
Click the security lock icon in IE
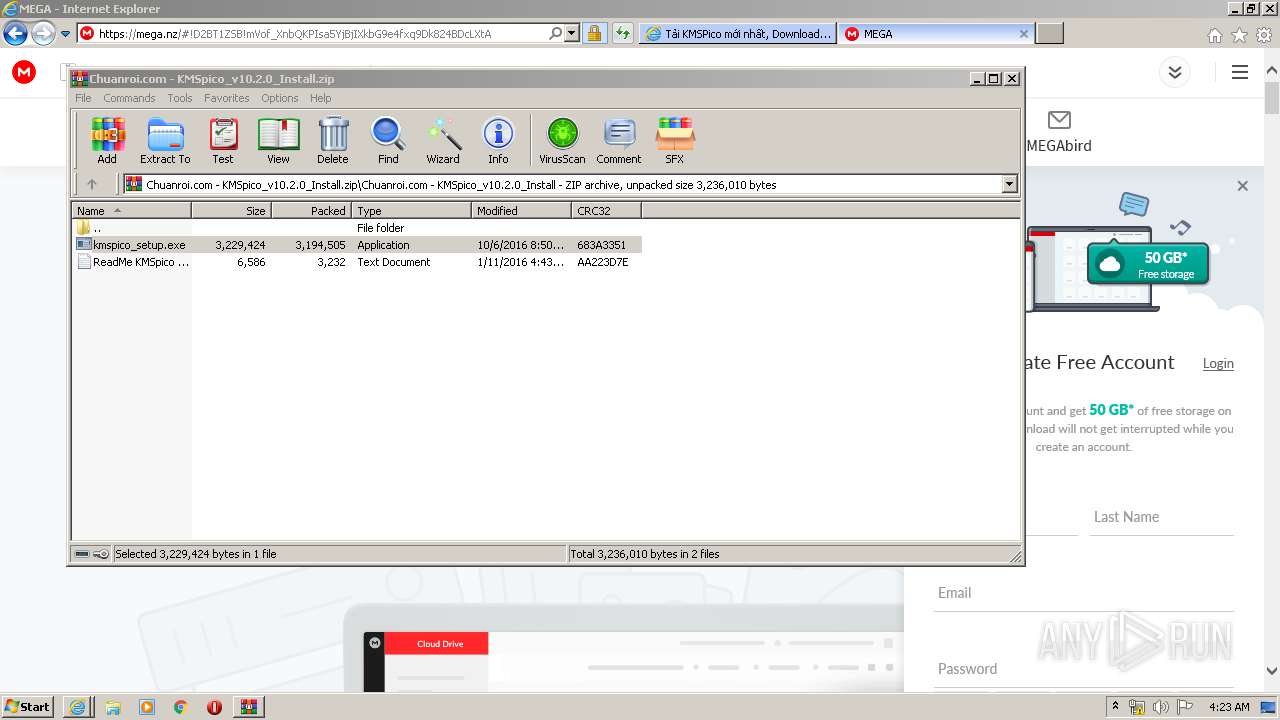594,33
